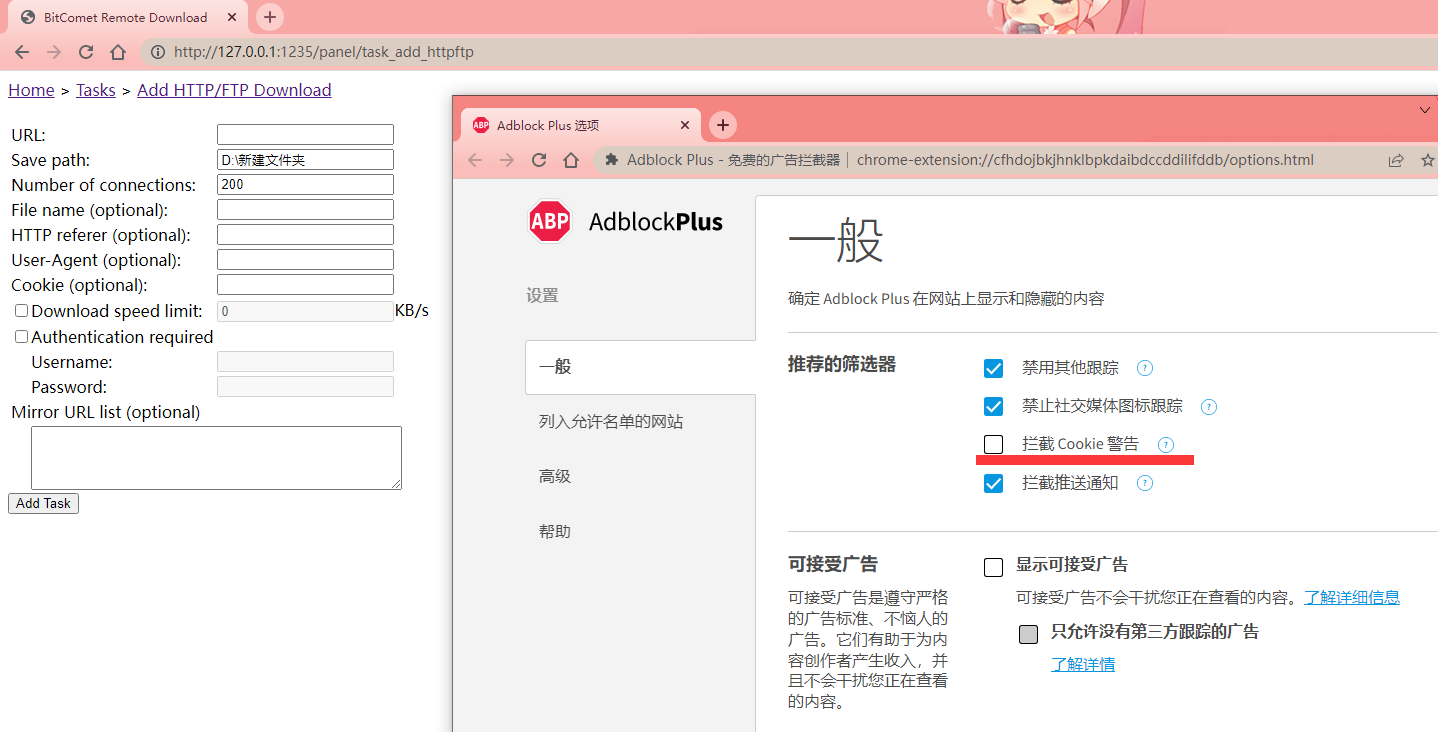The image size is (1438, 732).
Task: Click the Password field
Action: click(305, 387)
